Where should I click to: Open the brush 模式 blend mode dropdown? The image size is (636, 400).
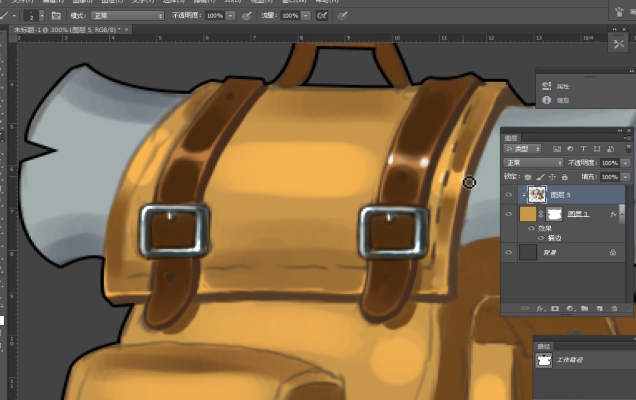(127, 16)
